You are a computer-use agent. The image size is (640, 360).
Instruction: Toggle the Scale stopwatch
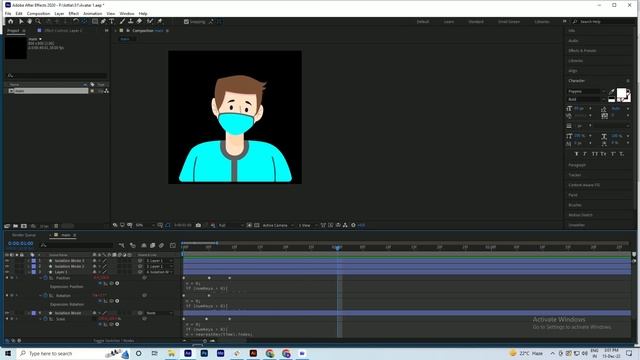pos(46,319)
